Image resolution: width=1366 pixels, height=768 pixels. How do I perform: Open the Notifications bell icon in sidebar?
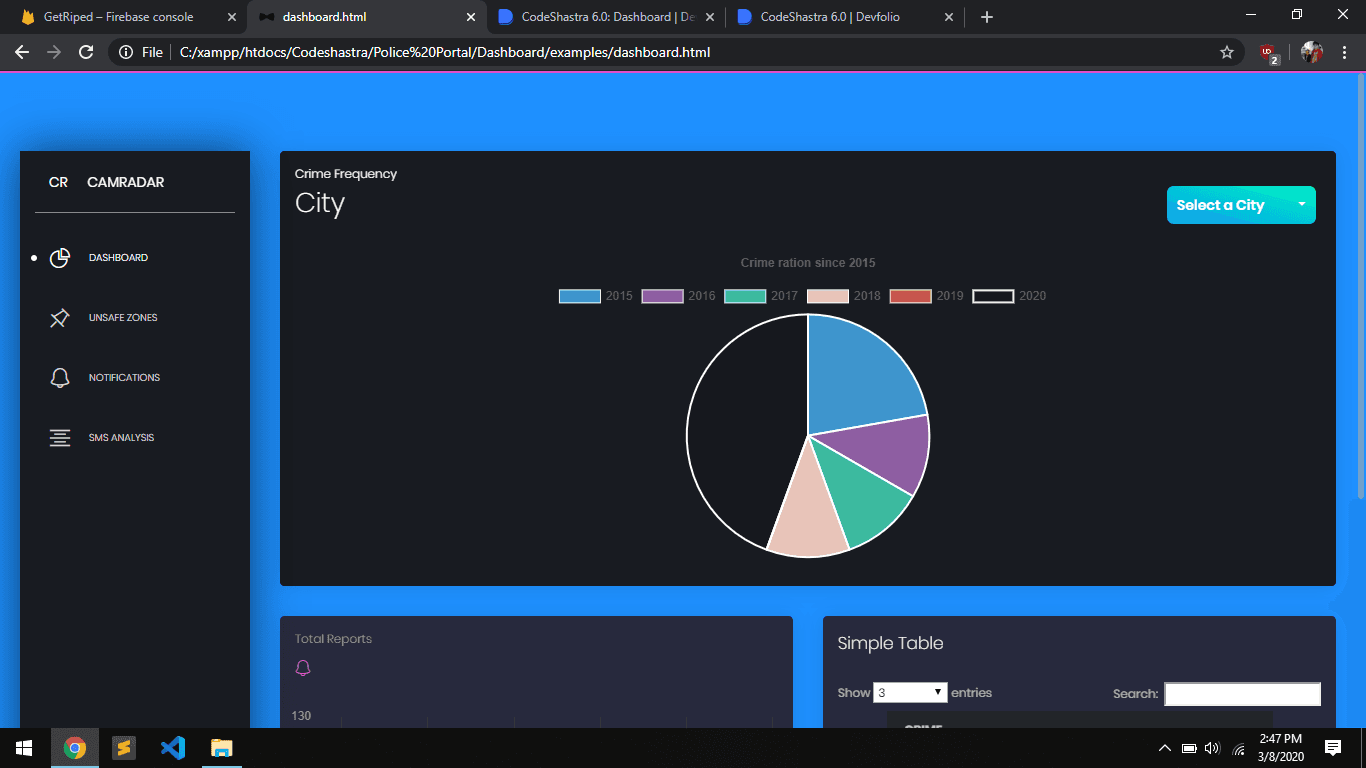[60, 378]
